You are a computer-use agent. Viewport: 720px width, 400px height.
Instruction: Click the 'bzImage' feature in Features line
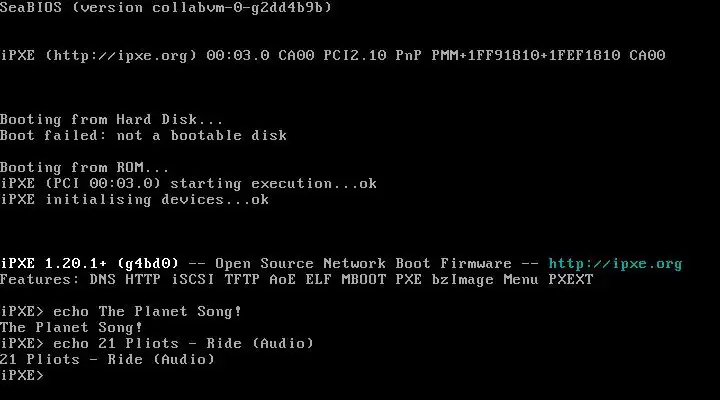462,280
